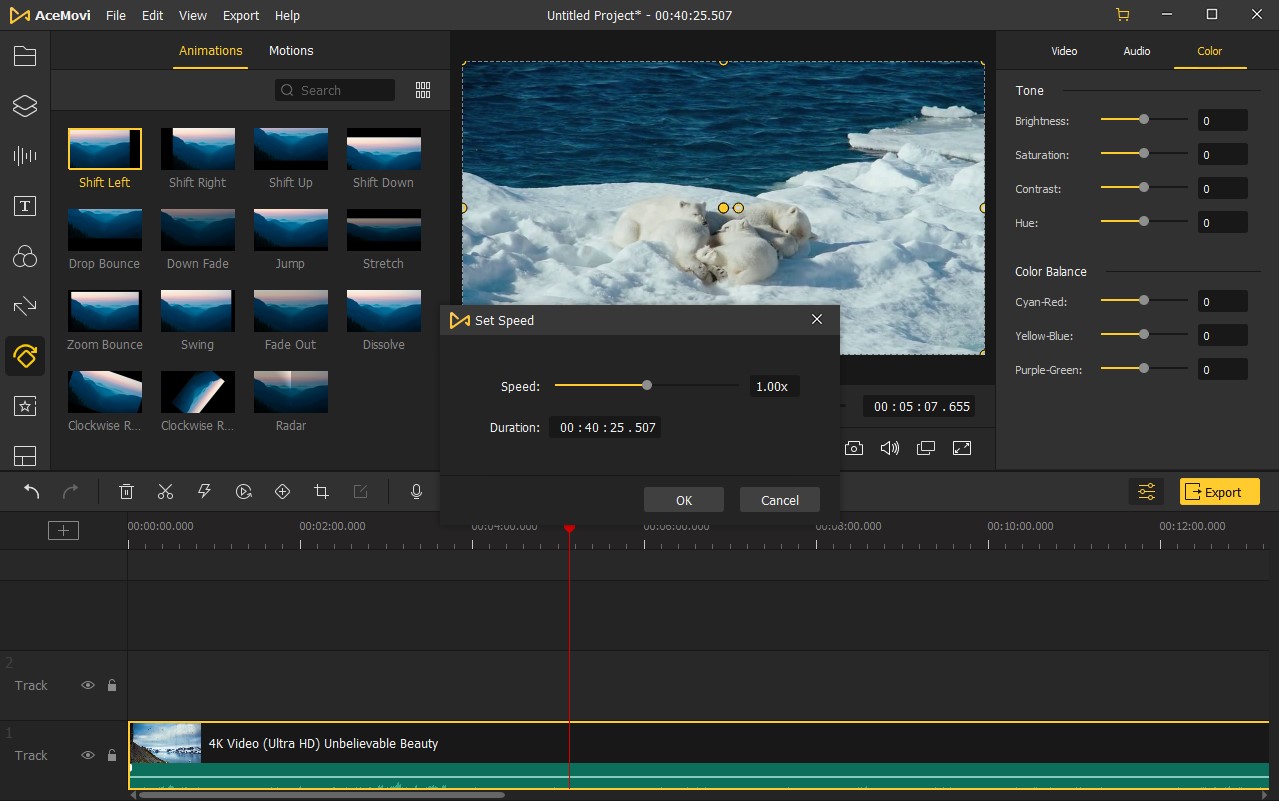
Task: Switch to the Motions tab
Action: pos(291,51)
